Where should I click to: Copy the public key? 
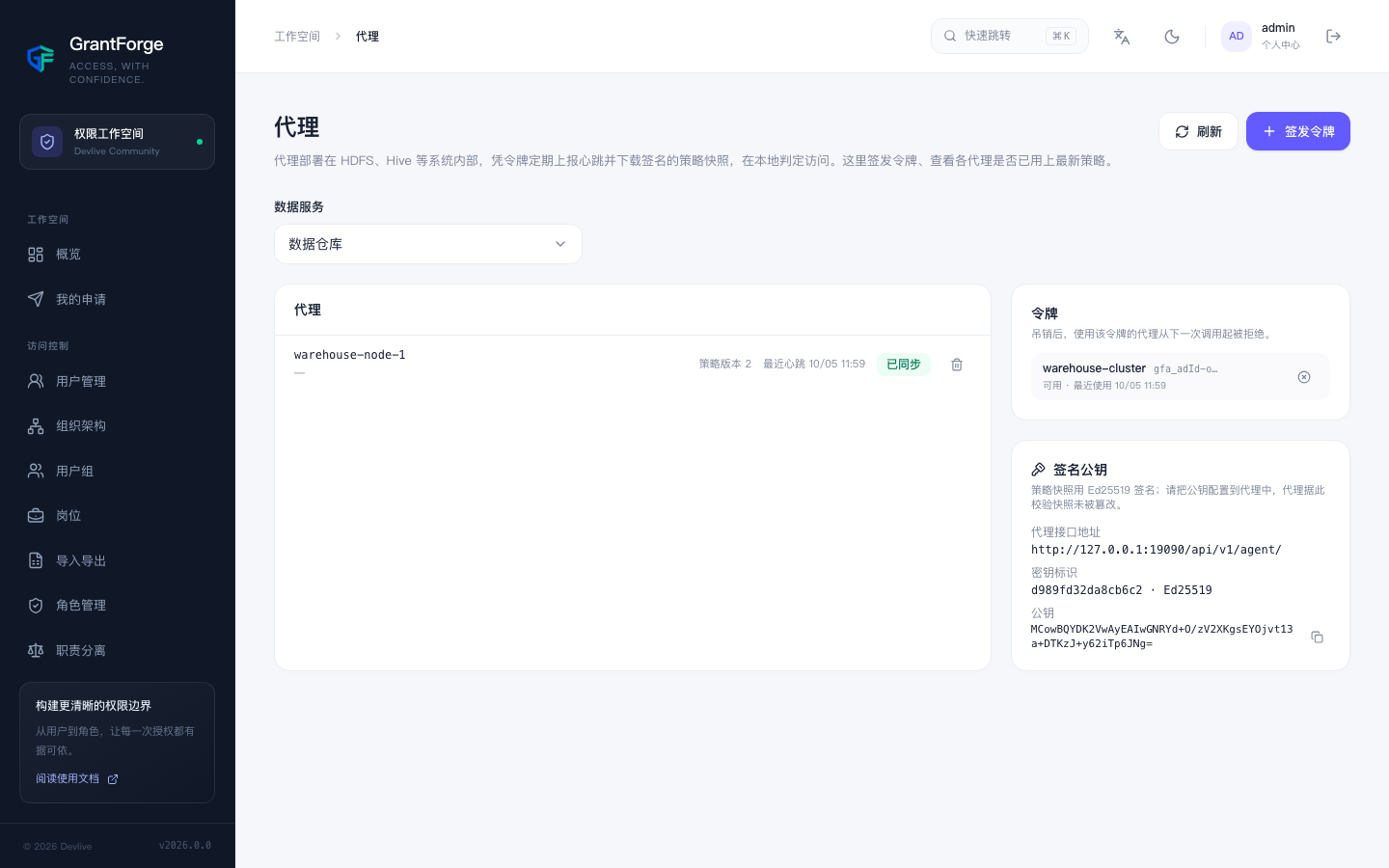(x=1317, y=637)
